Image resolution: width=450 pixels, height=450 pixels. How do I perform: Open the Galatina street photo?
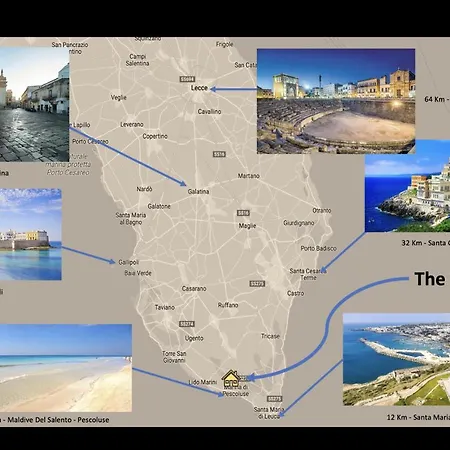(34, 104)
